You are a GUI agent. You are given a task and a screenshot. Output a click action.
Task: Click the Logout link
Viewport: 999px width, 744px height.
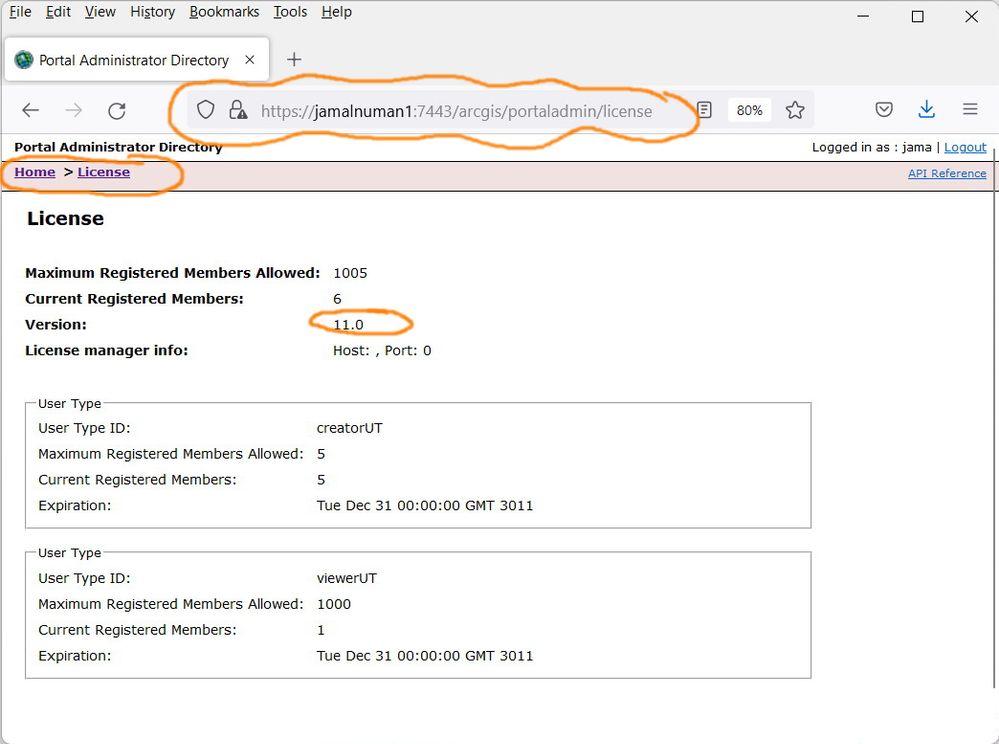(x=965, y=147)
